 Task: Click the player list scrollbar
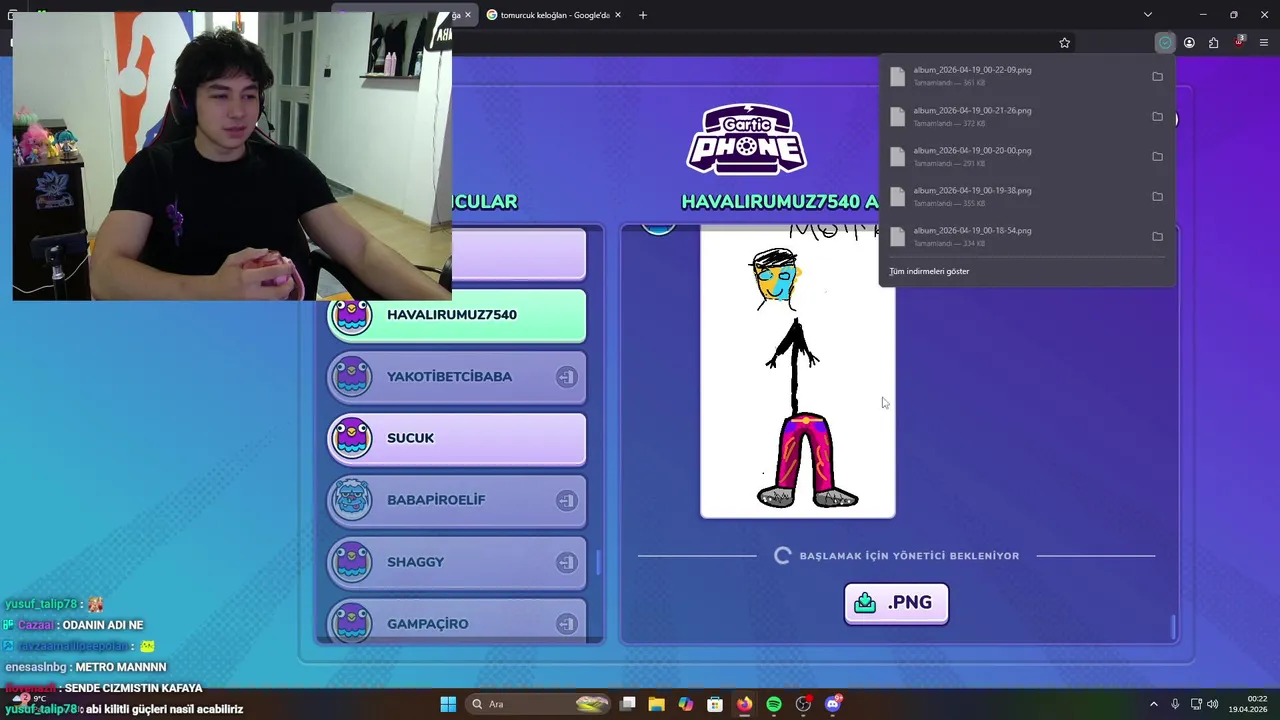[x=599, y=562]
